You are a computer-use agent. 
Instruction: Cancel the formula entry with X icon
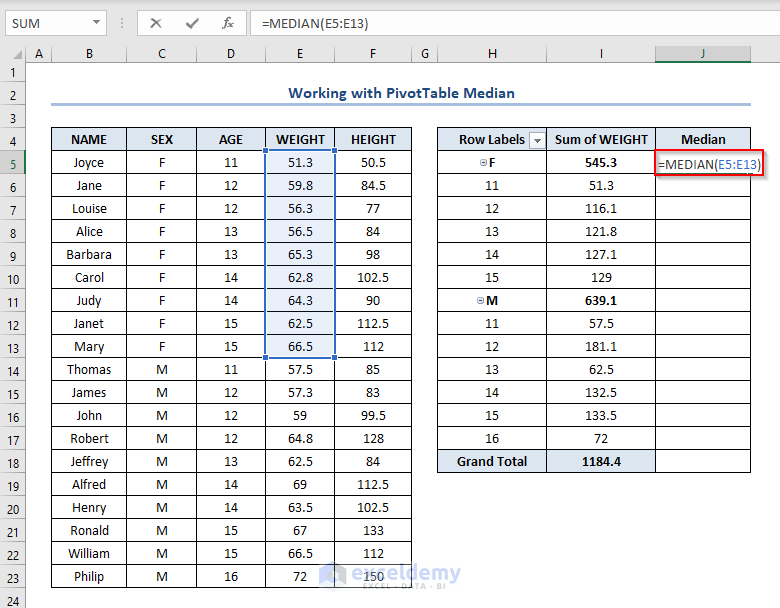click(x=156, y=23)
